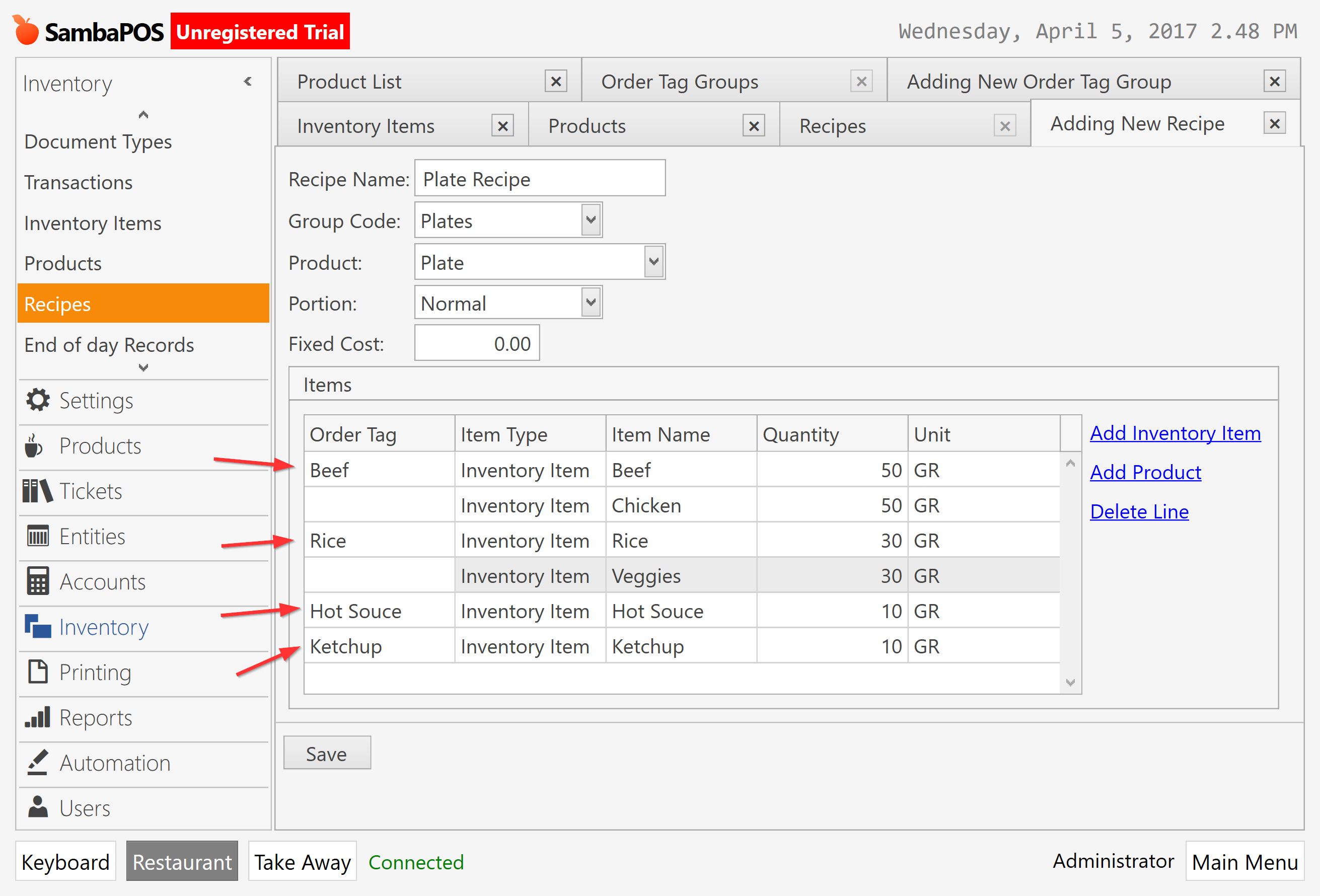Open the Portion dropdown
Image resolution: width=1320 pixels, height=896 pixels.
point(591,302)
